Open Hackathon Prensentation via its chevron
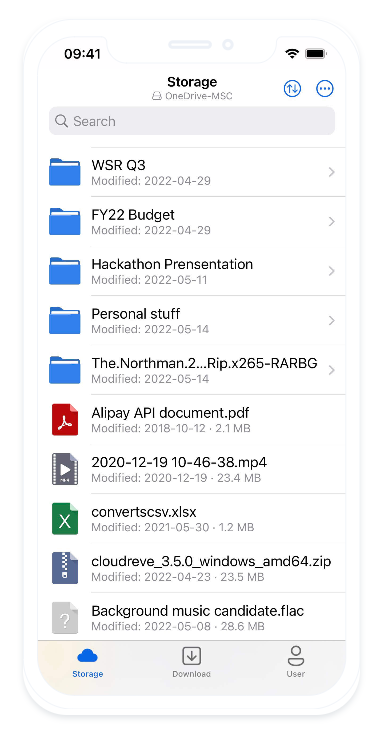Viewport: 383px width, 740px height. (x=332, y=271)
